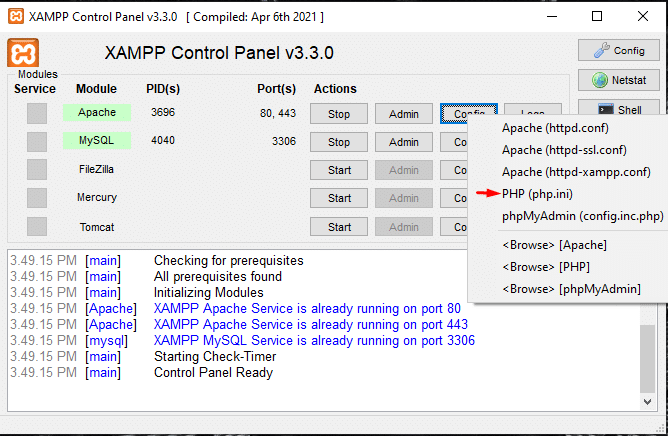Minimize the XAMPP Control Panel window
This screenshot has height=436, width=668.
tap(552, 17)
